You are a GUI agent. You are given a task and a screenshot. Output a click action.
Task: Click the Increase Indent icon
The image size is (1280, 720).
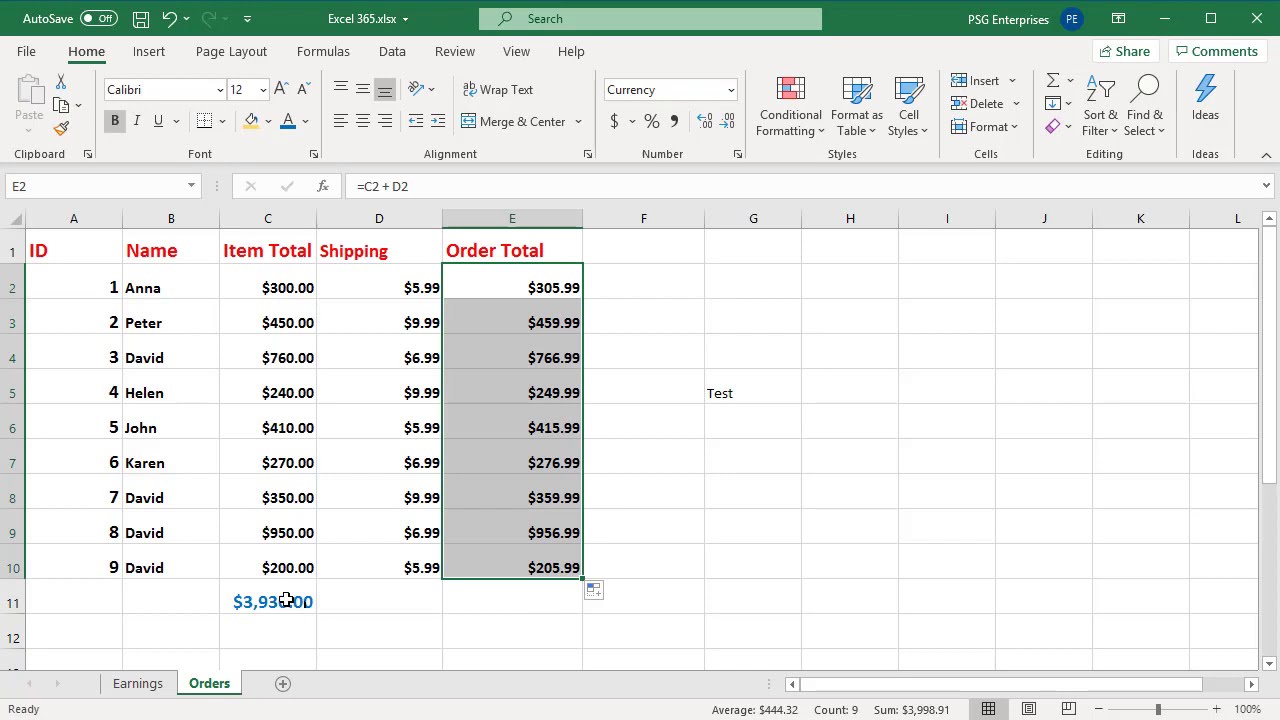(438, 121)
